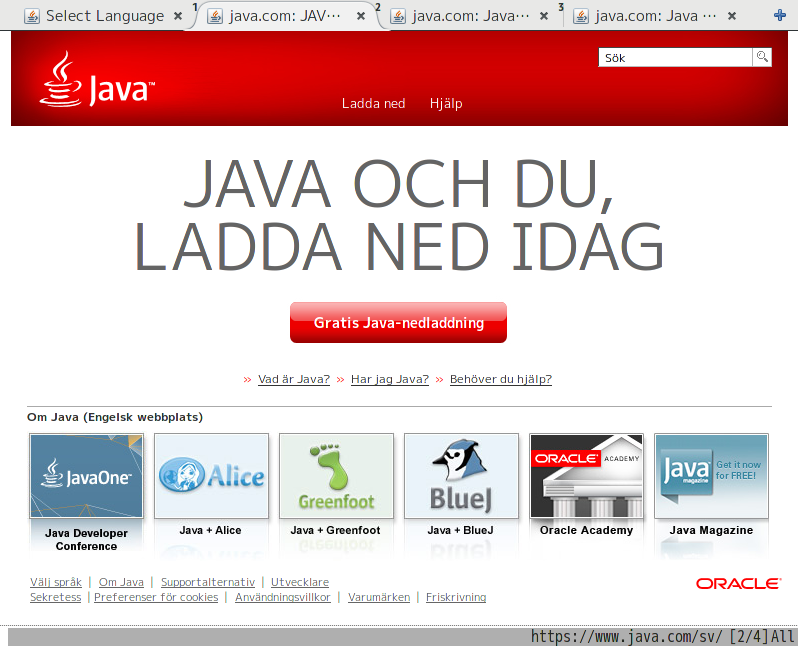Open the Java Magazine thumbnail
The height and width of the screenshot is (648, 798).
point(711,476)
